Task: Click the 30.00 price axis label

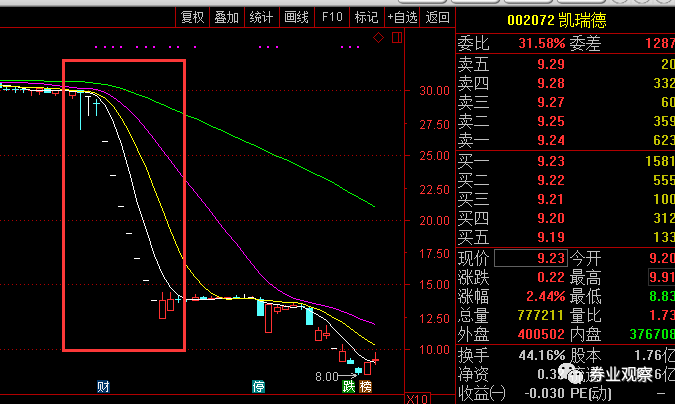Action: tap(434, 90)
